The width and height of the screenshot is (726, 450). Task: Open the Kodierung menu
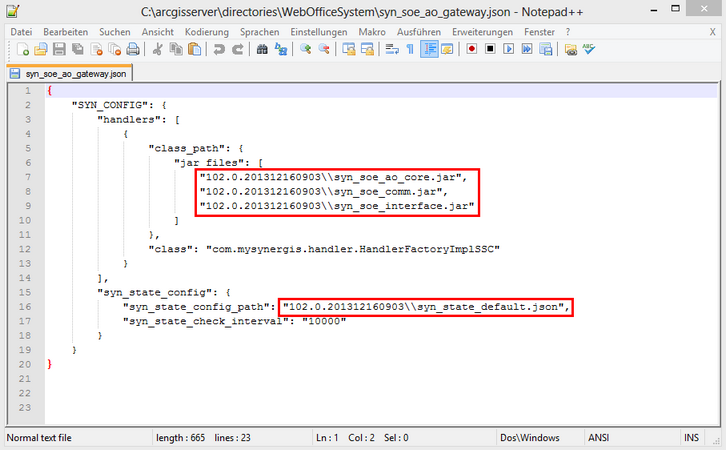[x=206, y=32]
